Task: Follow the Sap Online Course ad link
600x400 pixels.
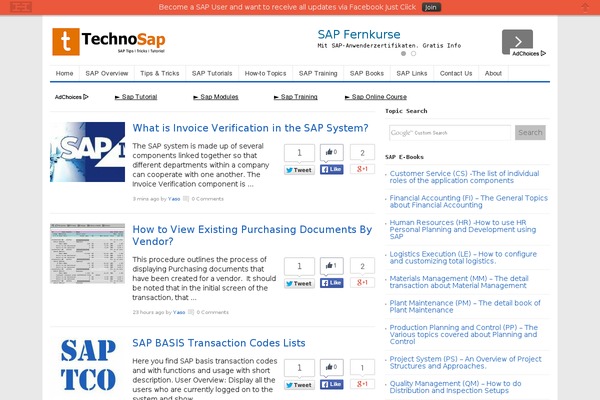Action: 376,97
